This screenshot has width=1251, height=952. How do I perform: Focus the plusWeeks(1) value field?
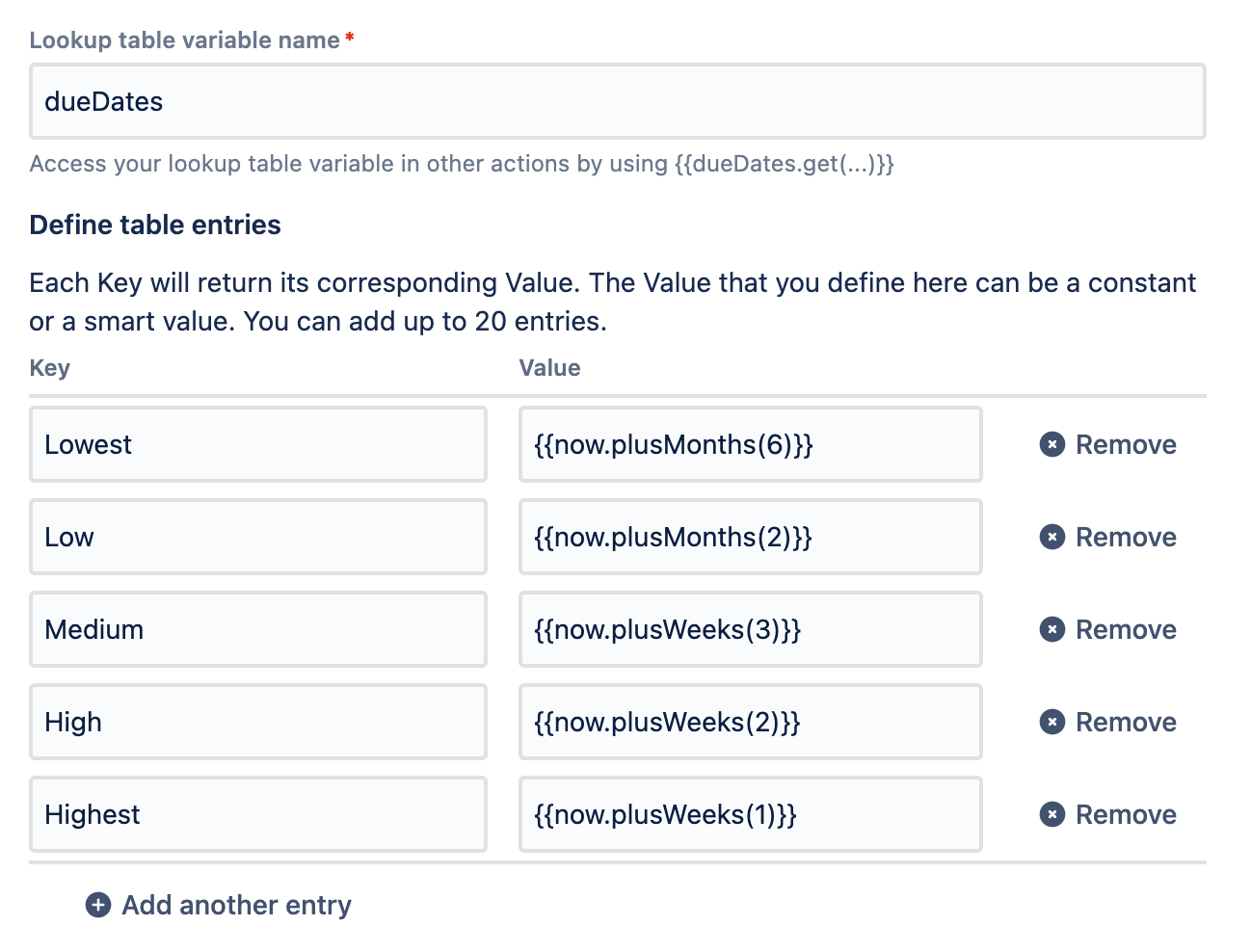pyautogui.click(x=750, y=814)
